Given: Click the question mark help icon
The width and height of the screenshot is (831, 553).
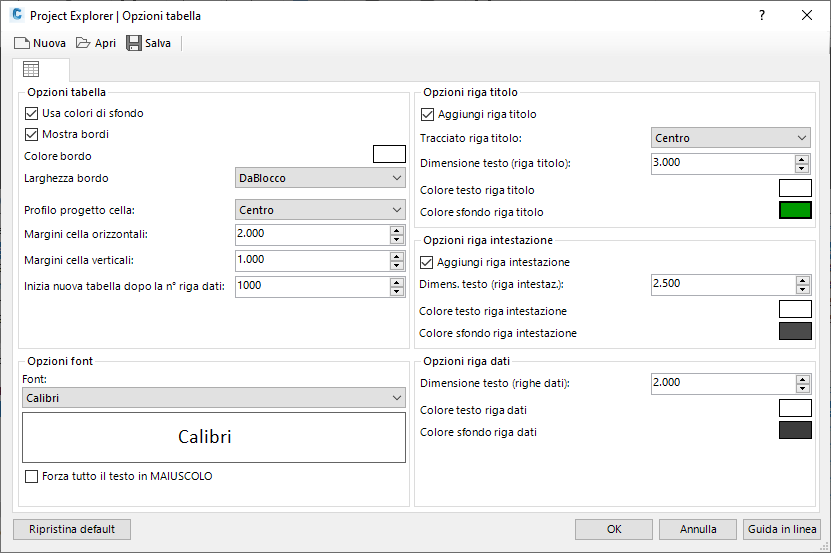Looking at the screenshot, I should (762, 15).
